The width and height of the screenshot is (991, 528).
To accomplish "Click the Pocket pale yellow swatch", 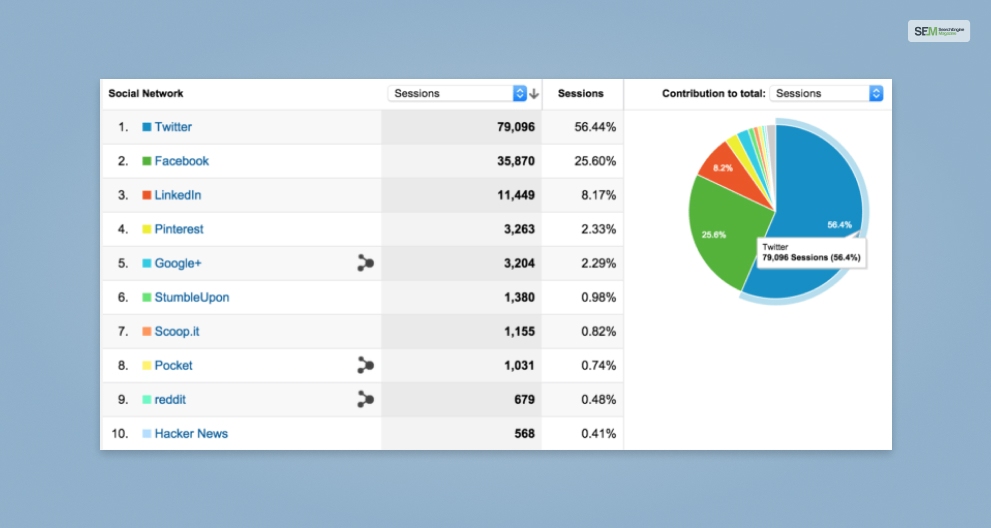I will click(147, 366).
